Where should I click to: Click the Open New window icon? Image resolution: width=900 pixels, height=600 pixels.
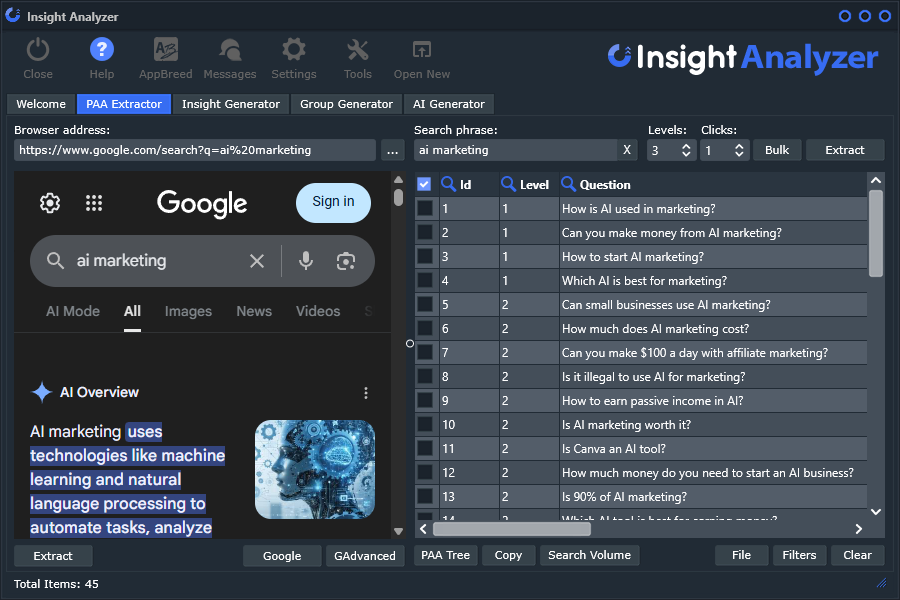[x=421, y=50]
